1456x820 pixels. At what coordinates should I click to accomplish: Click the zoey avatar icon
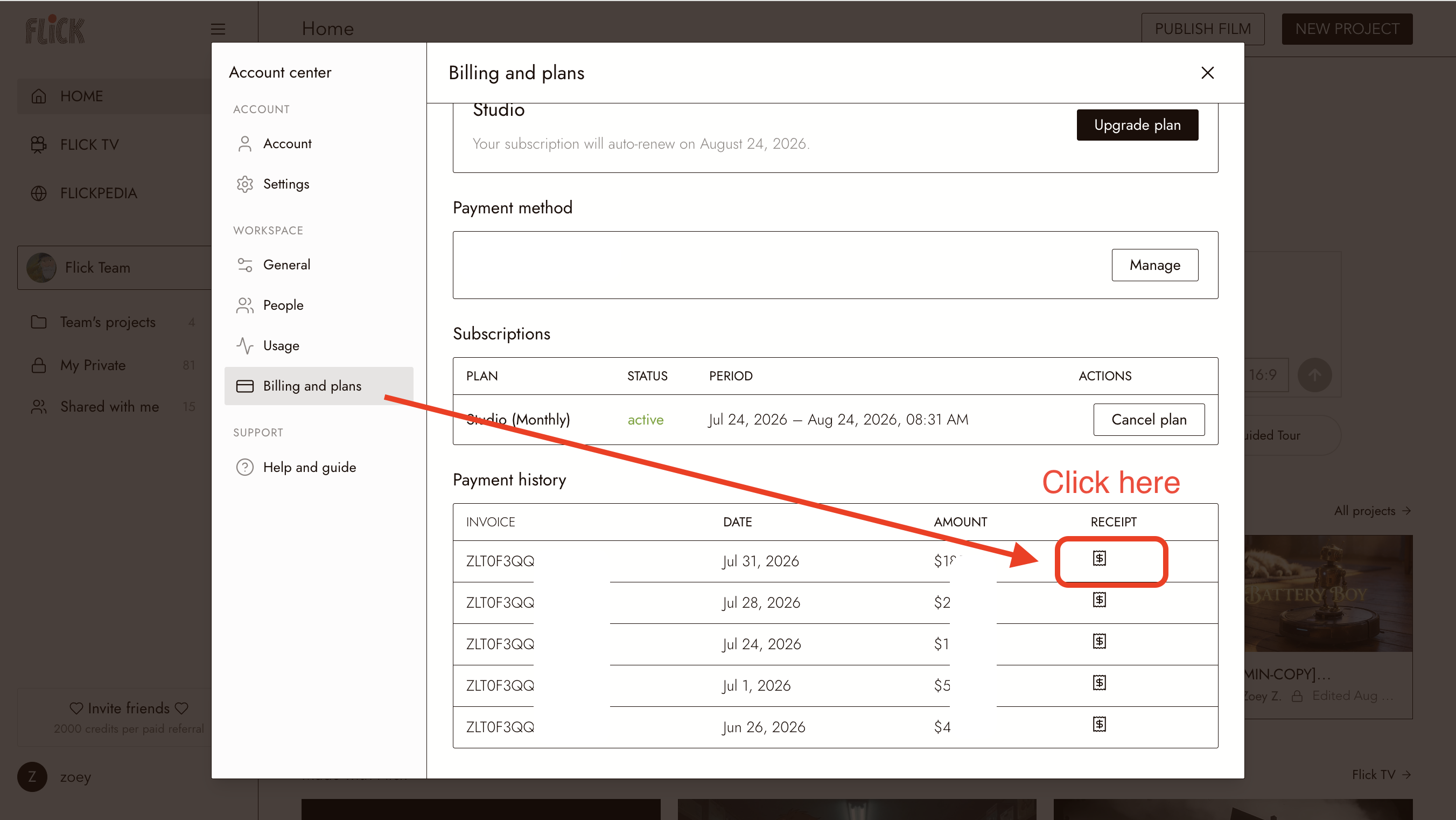(x=32, y=777)
